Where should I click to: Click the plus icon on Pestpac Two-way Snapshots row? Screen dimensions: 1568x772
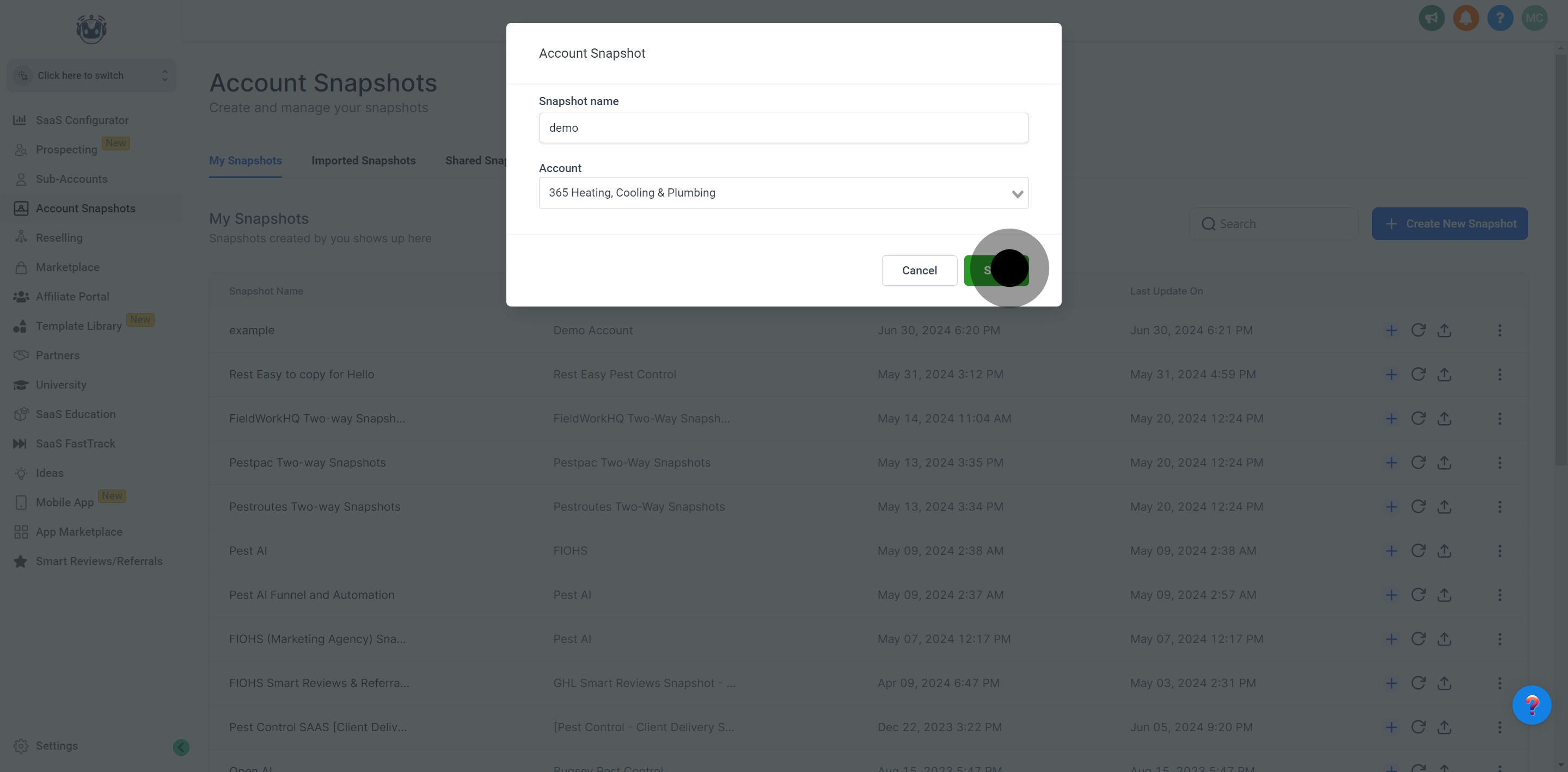[1391, 463]
